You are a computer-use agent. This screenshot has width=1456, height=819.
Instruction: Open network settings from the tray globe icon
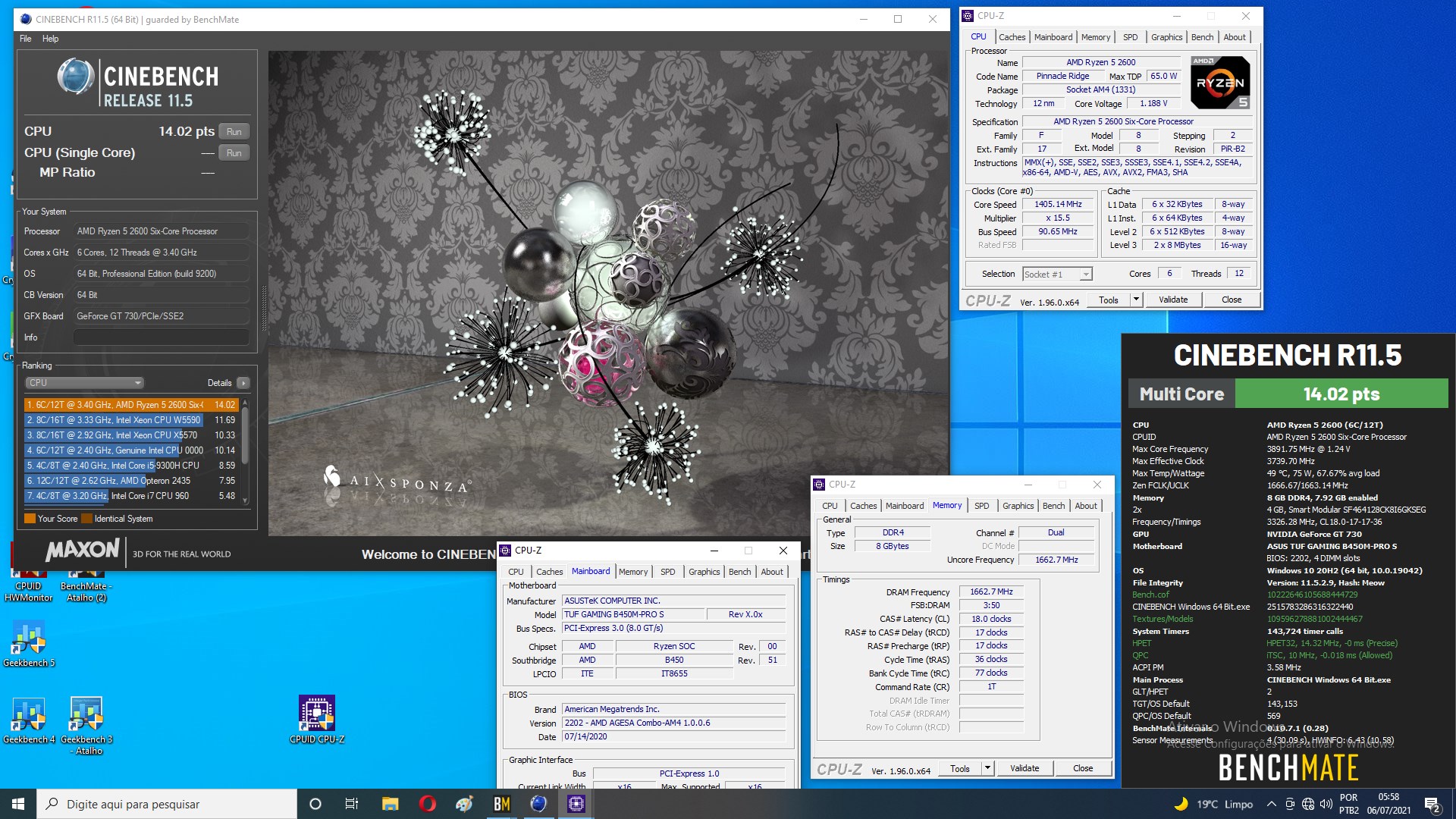(1307, 804)
